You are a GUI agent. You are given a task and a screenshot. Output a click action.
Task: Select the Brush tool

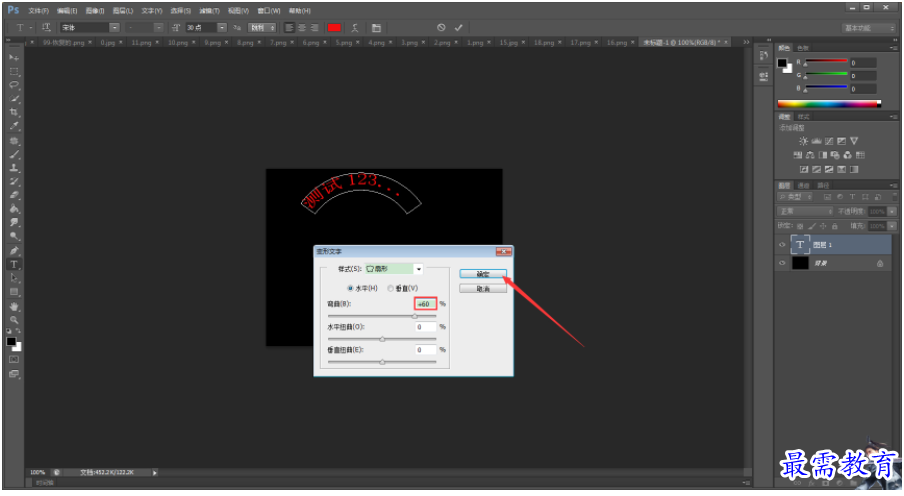[x=14, y=154]
